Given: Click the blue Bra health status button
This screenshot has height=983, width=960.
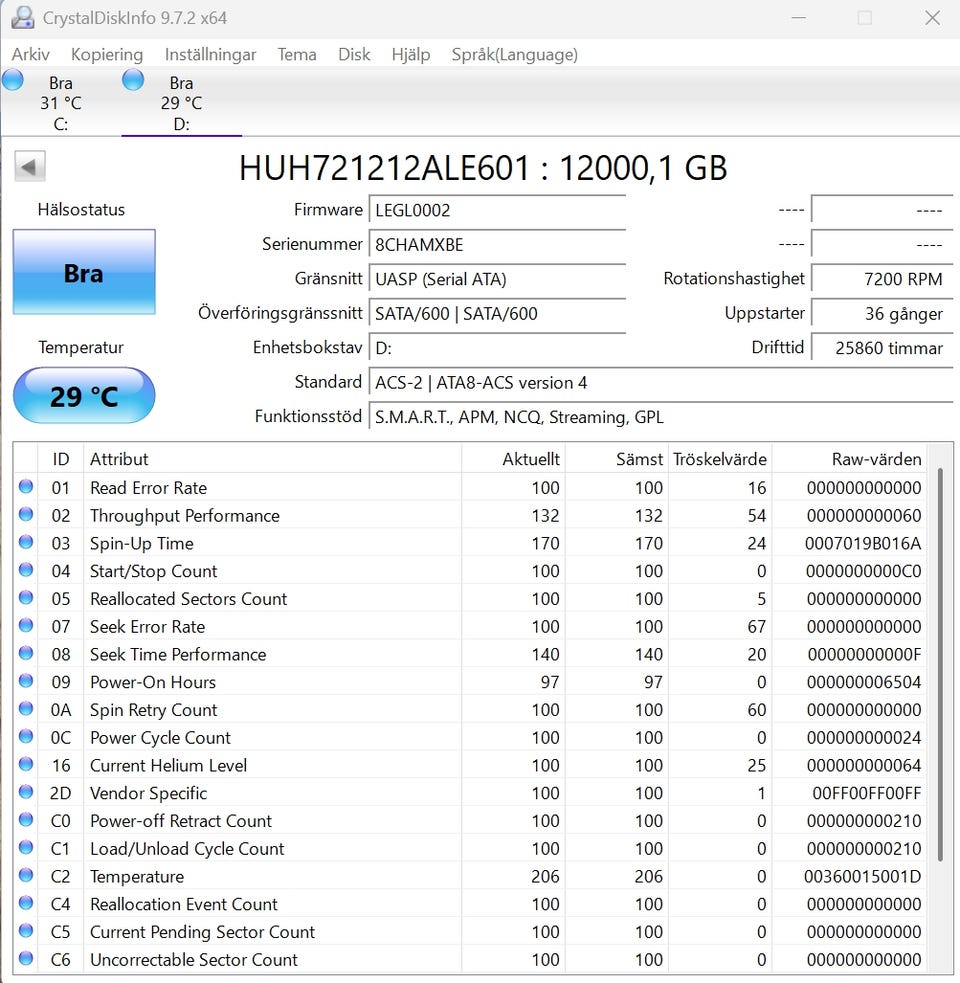Looking at the screenshot, I should click(84, 273).
